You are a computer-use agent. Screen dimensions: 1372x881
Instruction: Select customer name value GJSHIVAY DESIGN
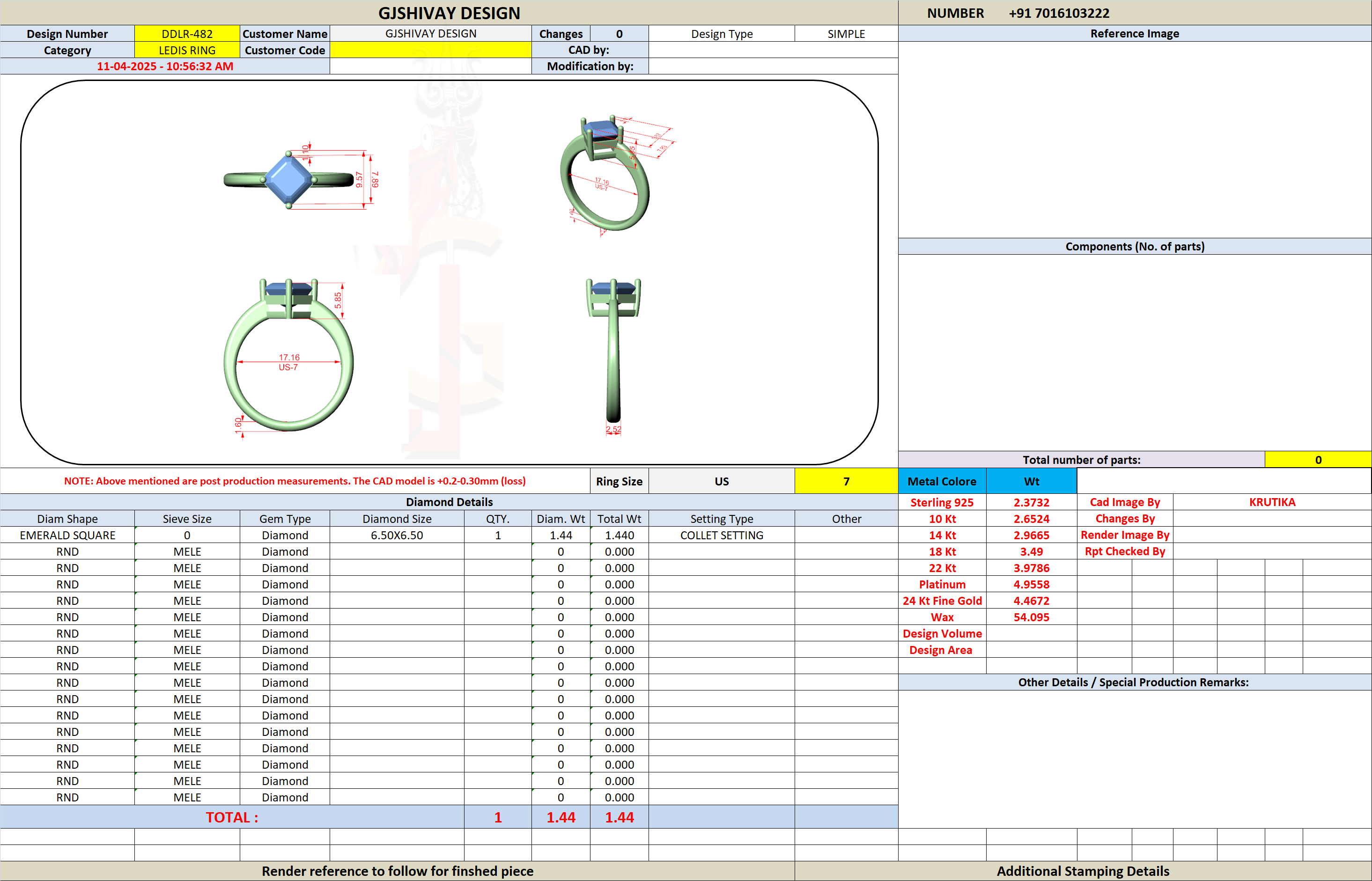pos(431,34)
